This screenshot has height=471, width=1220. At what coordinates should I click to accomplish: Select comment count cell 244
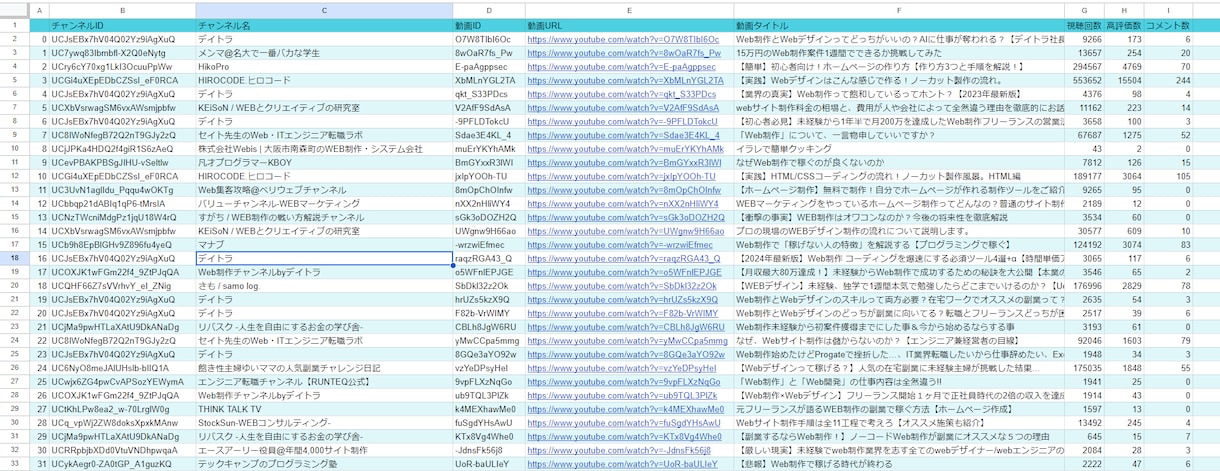(1168, 80)
